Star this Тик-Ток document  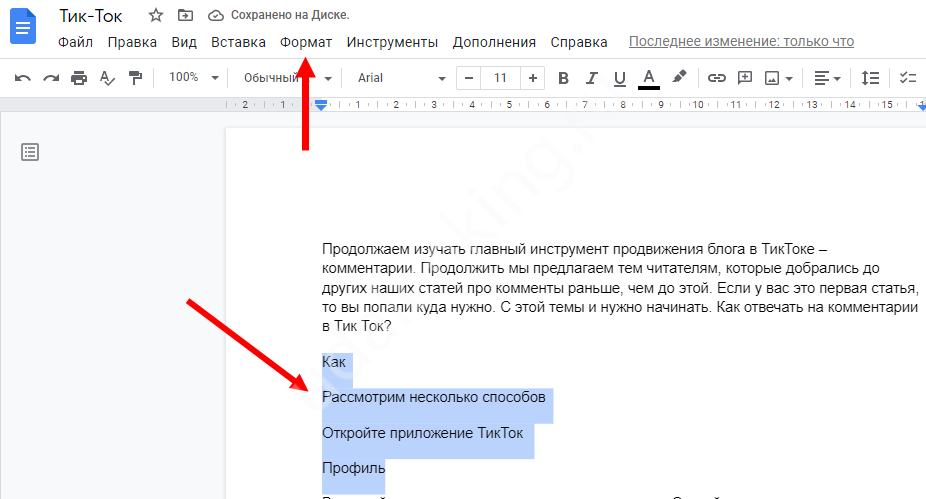(155, 16)
